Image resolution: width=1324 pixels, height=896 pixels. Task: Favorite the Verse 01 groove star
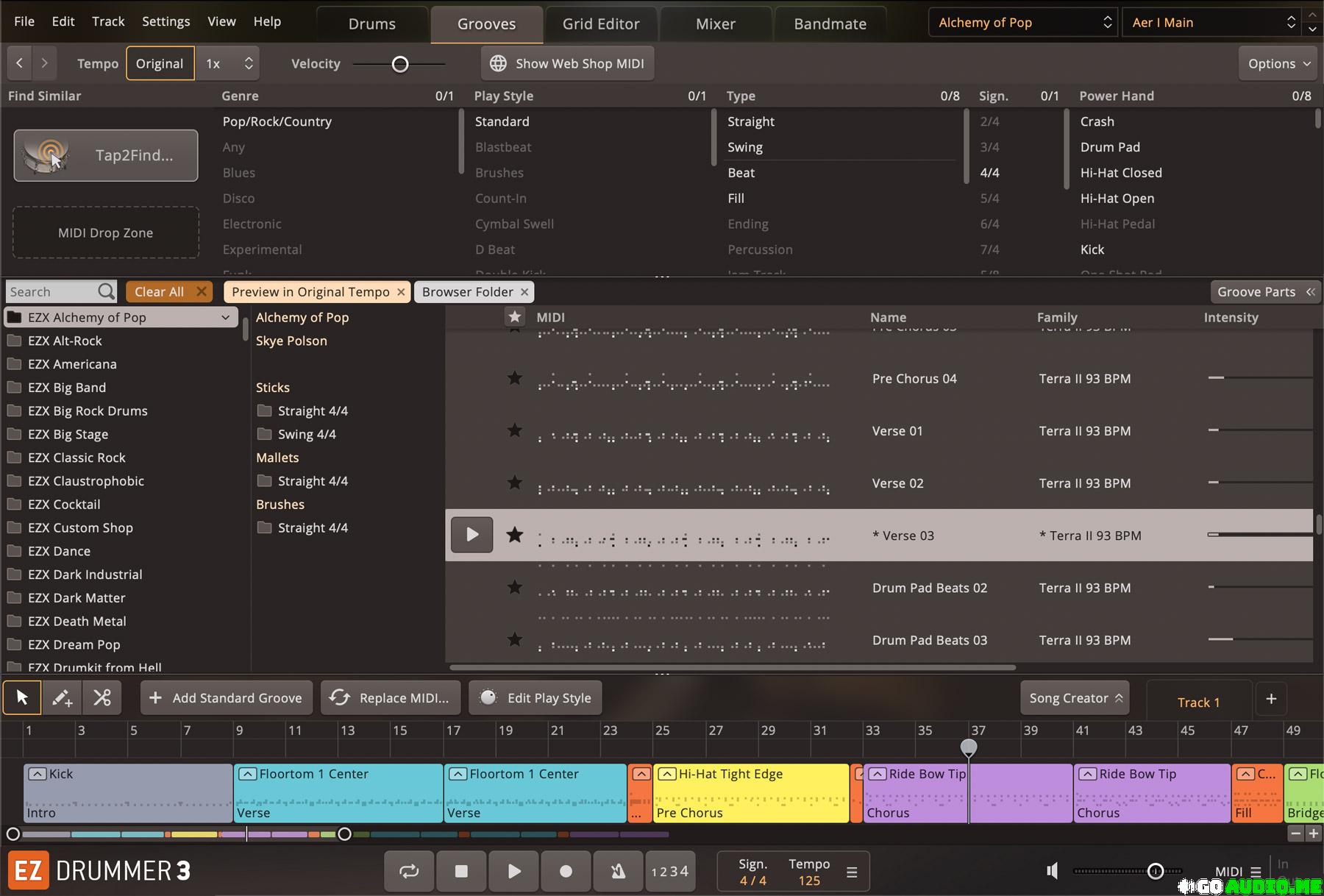pos(515,430)
